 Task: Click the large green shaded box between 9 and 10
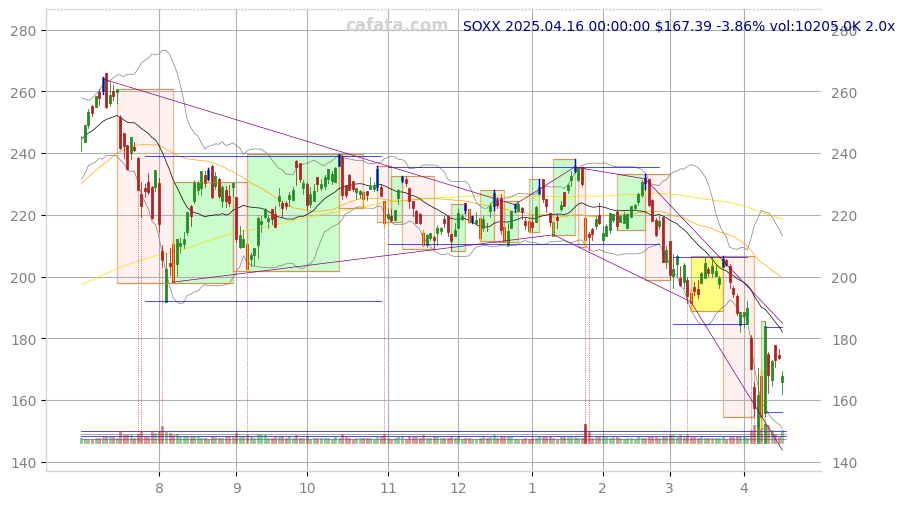click(x=293, y=213)
